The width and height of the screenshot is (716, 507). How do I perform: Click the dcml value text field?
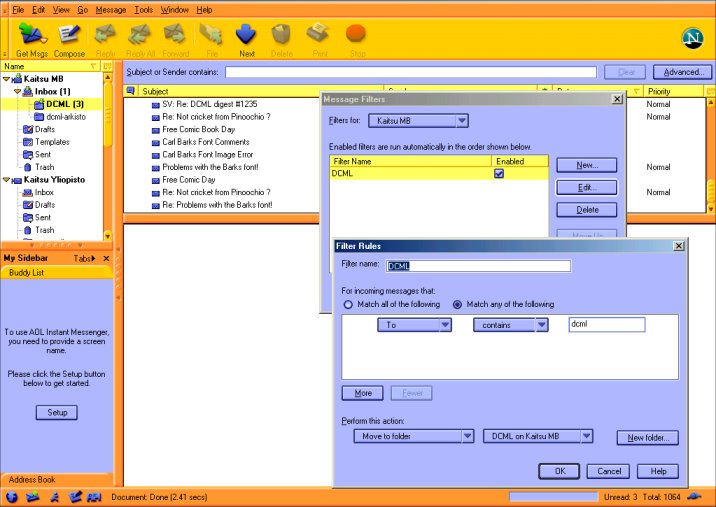607,324
